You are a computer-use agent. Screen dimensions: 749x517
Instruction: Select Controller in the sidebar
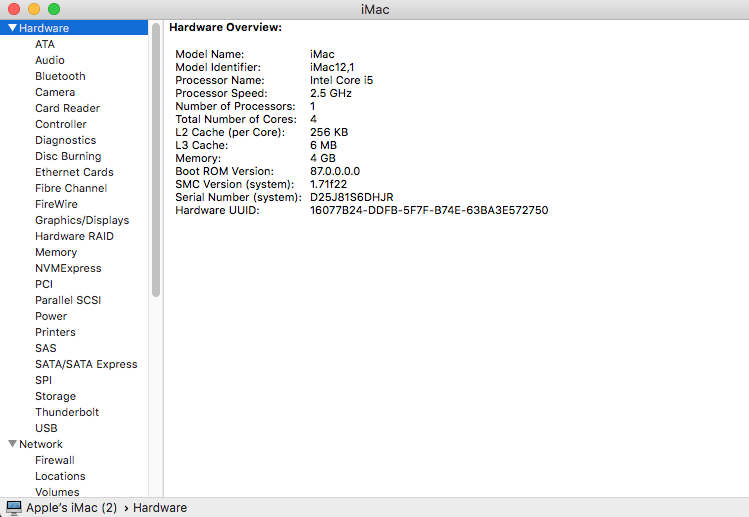[x=61, y=124]
